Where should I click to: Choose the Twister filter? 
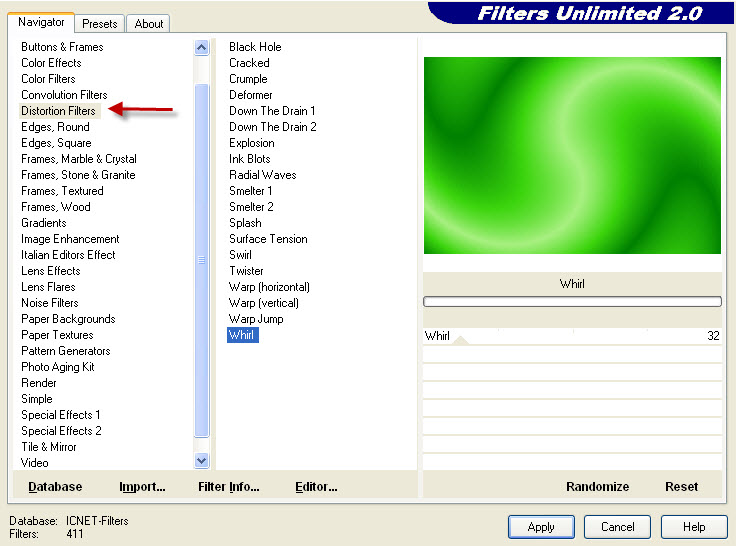[x=246, y=271]
